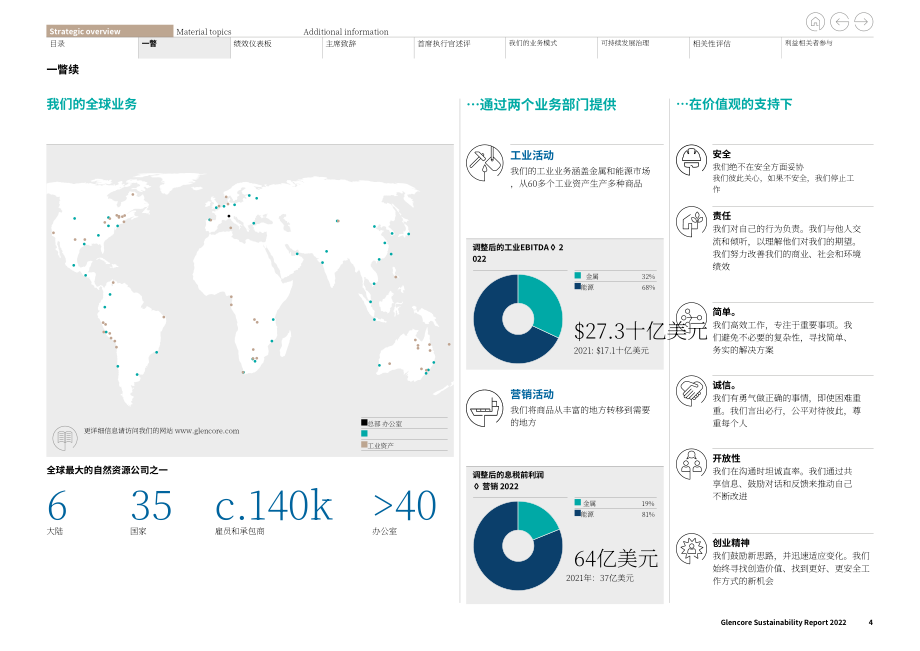
Task: Click the 35 国家 statistic
Action: [x=151, y=511]
